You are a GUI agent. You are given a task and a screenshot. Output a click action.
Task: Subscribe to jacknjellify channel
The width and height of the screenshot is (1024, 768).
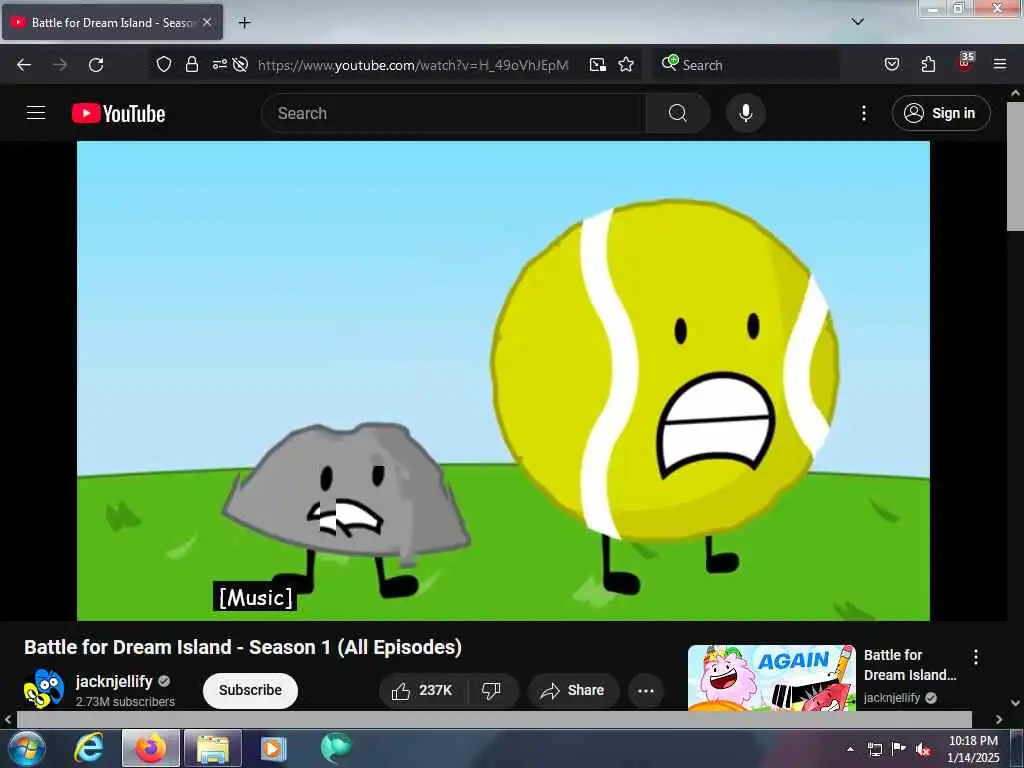[250, 690]
